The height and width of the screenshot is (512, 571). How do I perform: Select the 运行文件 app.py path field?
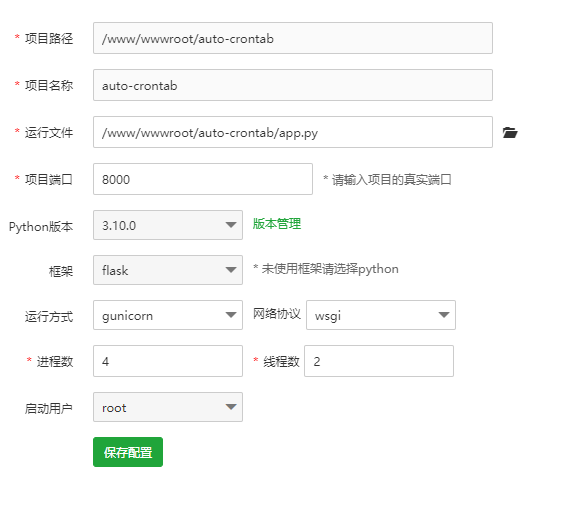click(x=293, y=132)
